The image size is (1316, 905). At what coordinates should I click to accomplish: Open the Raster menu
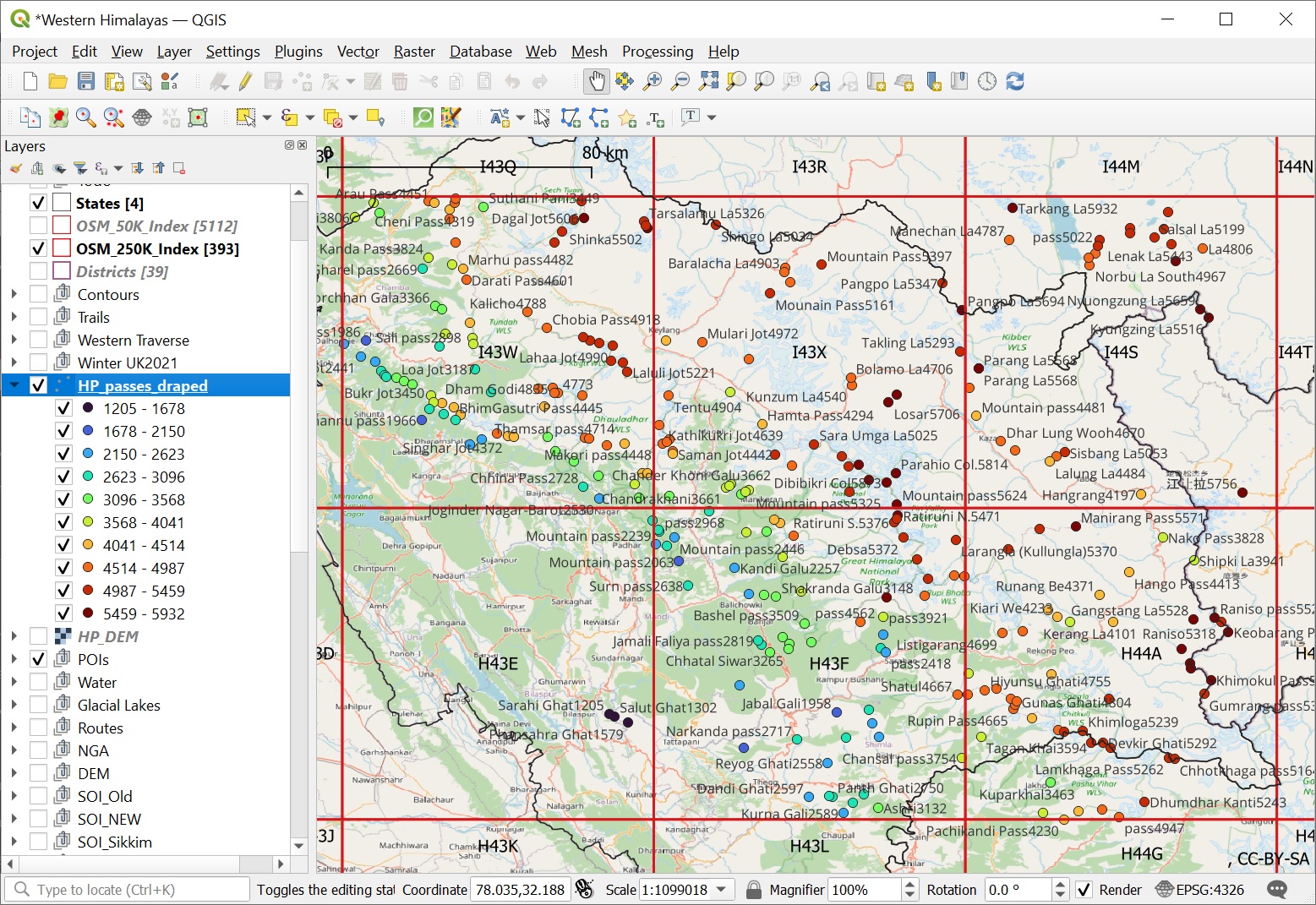tap(414, 52)
